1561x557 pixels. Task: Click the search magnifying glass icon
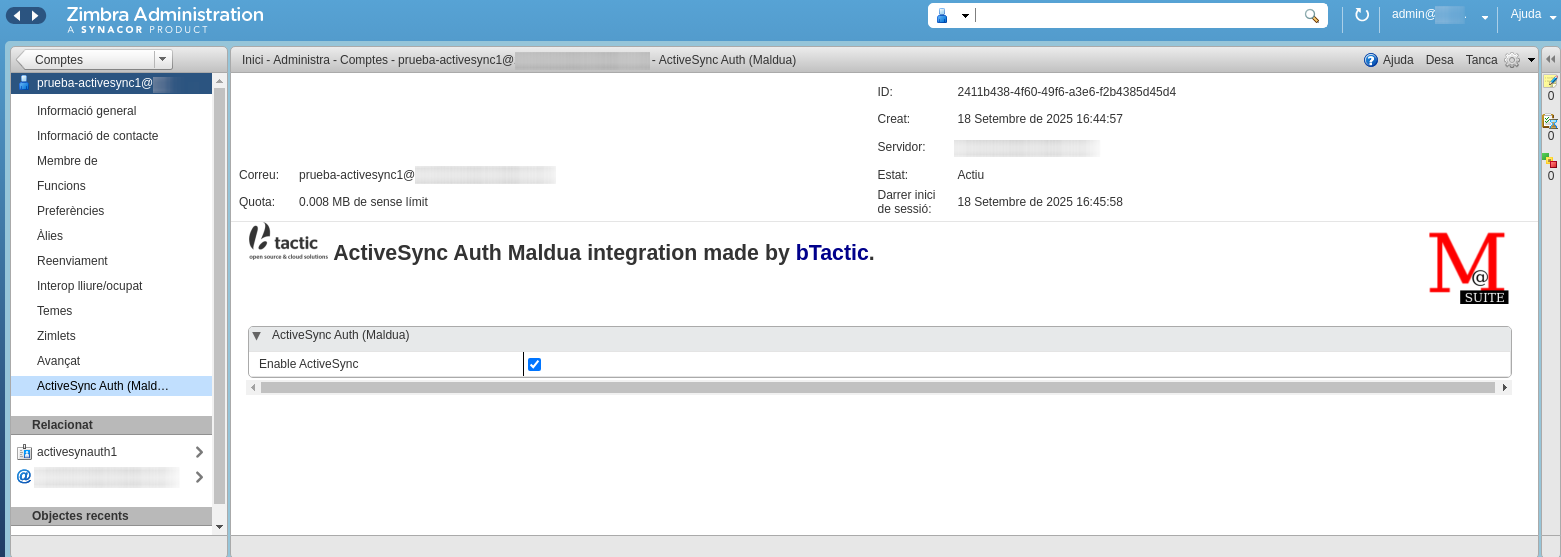(x=1311, y=16)
